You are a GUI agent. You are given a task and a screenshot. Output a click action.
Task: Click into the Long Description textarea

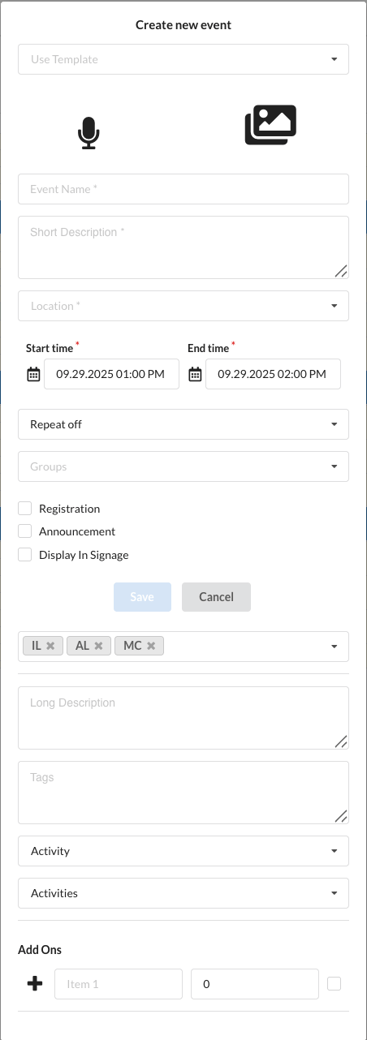click(x=183, y=718)
